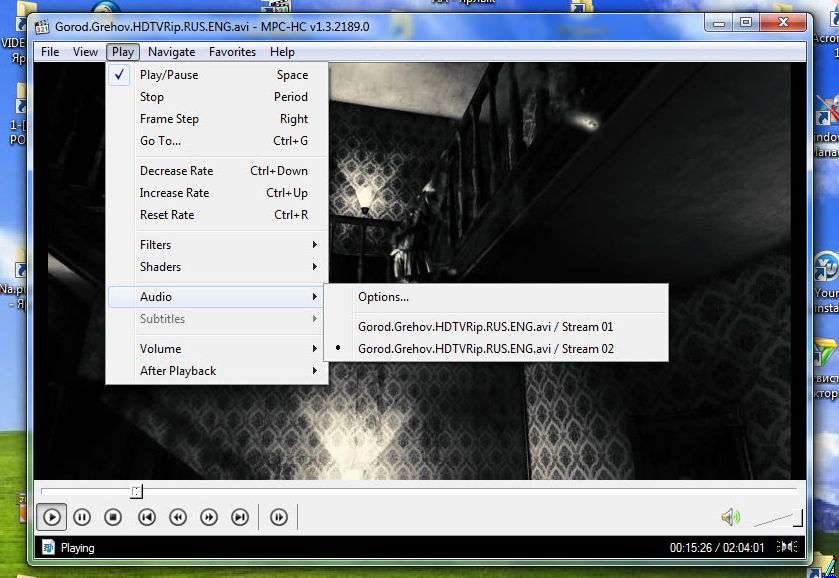Open the Navigate menu
The height and width of the screenshot is (578, 839).
pos(171,52)
